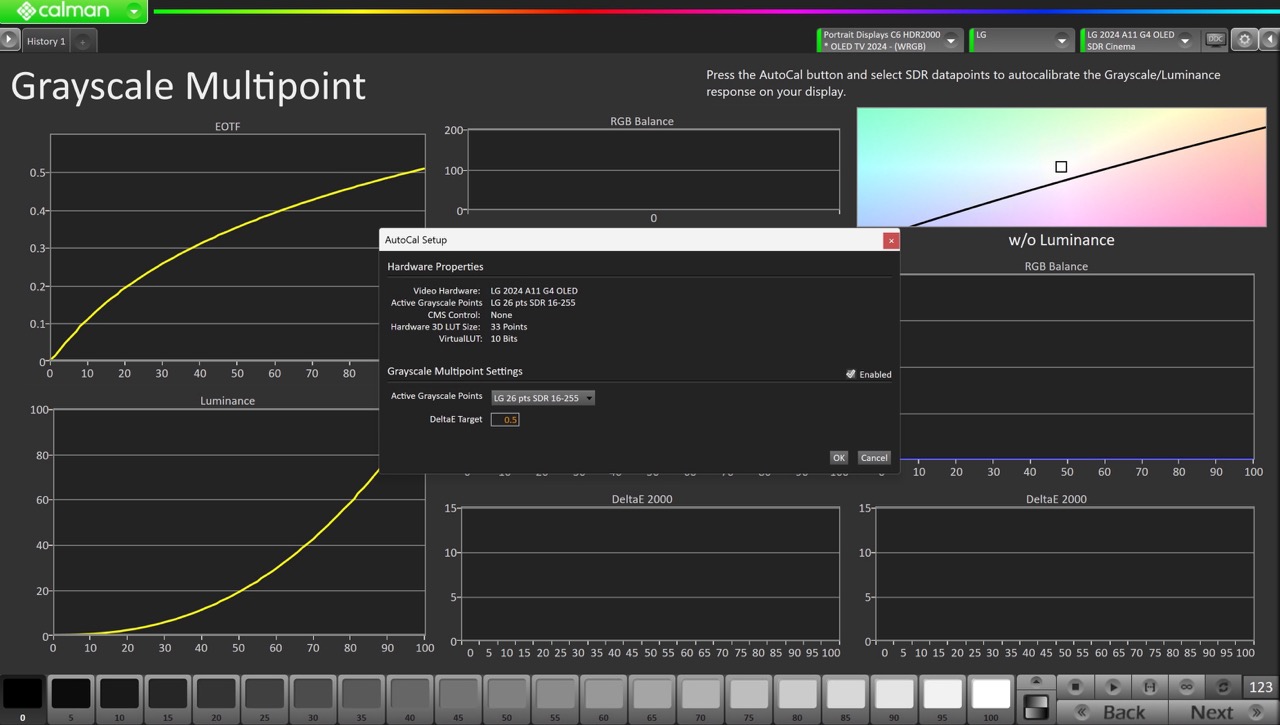
Task: Select the 10 percent gray swatch
Action: click(119, 697)
